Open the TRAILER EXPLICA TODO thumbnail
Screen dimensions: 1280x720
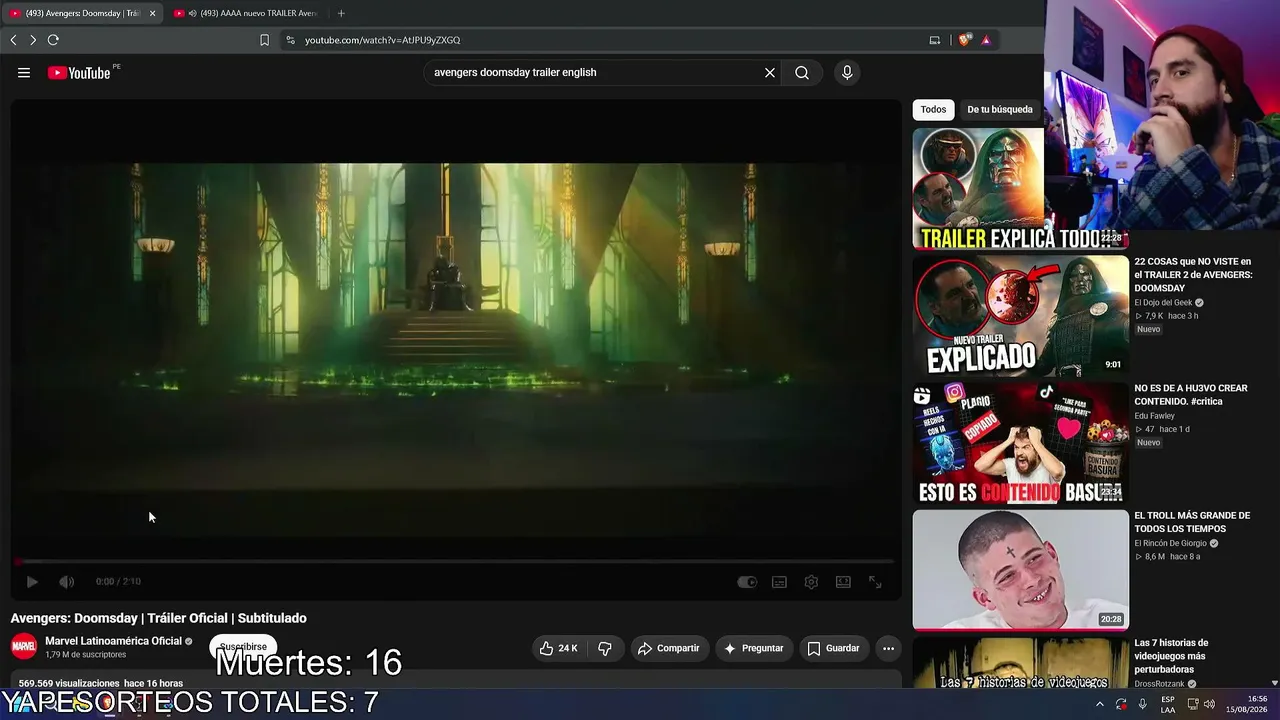coord(1020,188)
